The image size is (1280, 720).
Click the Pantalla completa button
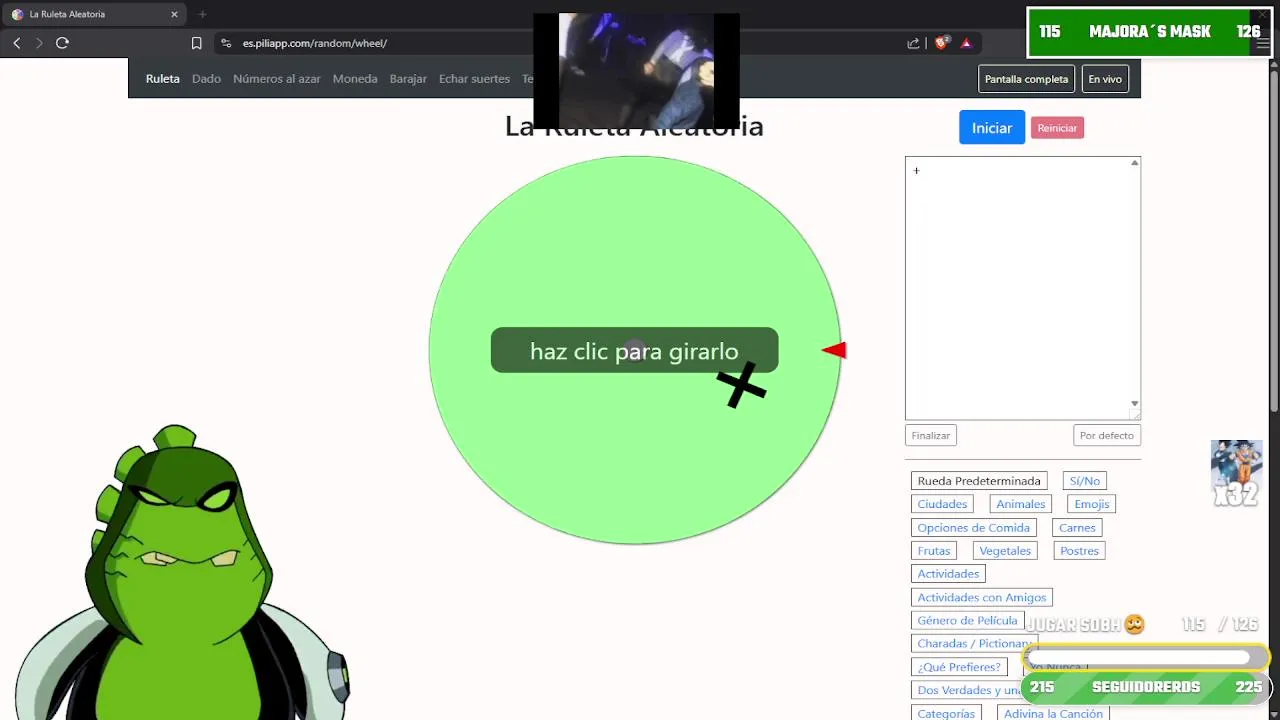[x=1026, y=79]
